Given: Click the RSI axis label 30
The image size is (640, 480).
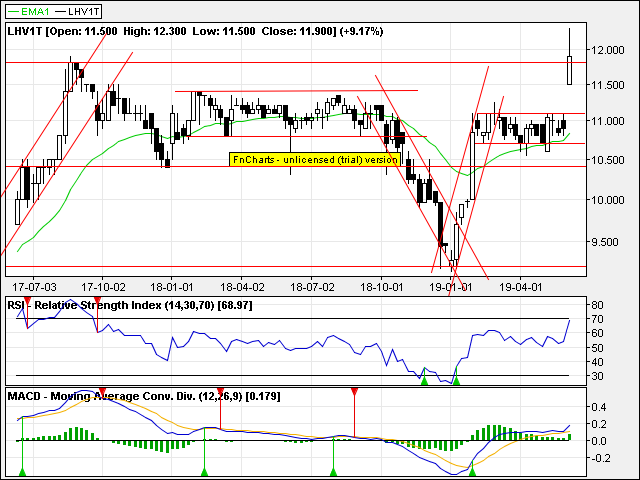Looking at the screenshot, I should (x=597, y=376).
